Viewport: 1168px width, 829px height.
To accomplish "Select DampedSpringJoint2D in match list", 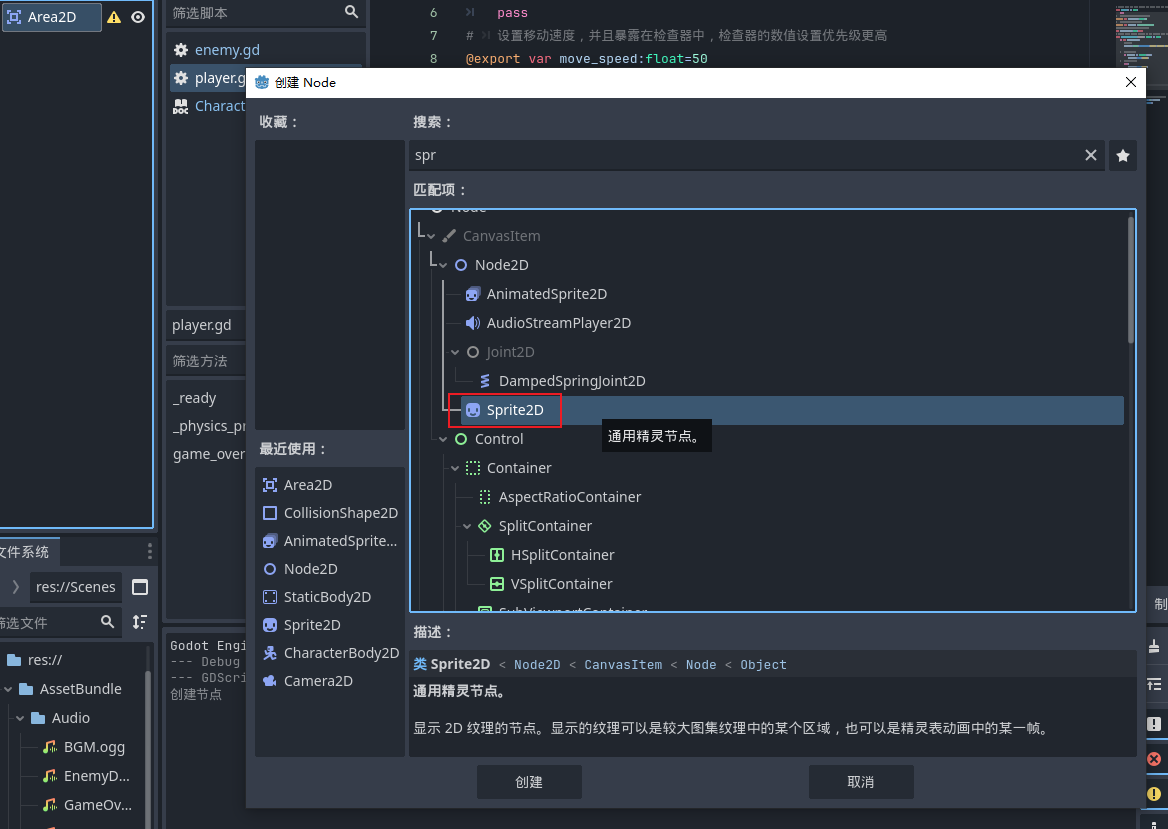I will (x=572, y=381).
